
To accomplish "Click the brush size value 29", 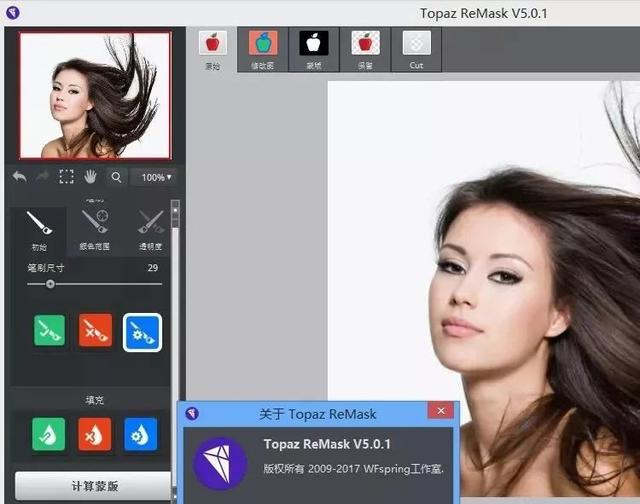I will click(x=153, y=268).
